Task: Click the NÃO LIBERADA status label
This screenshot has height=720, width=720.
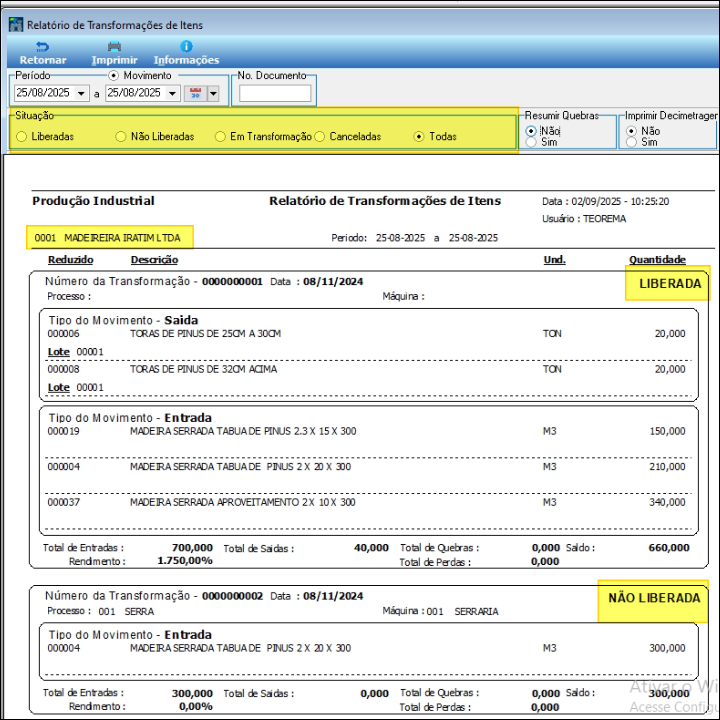Action: (x=654, y=598)
